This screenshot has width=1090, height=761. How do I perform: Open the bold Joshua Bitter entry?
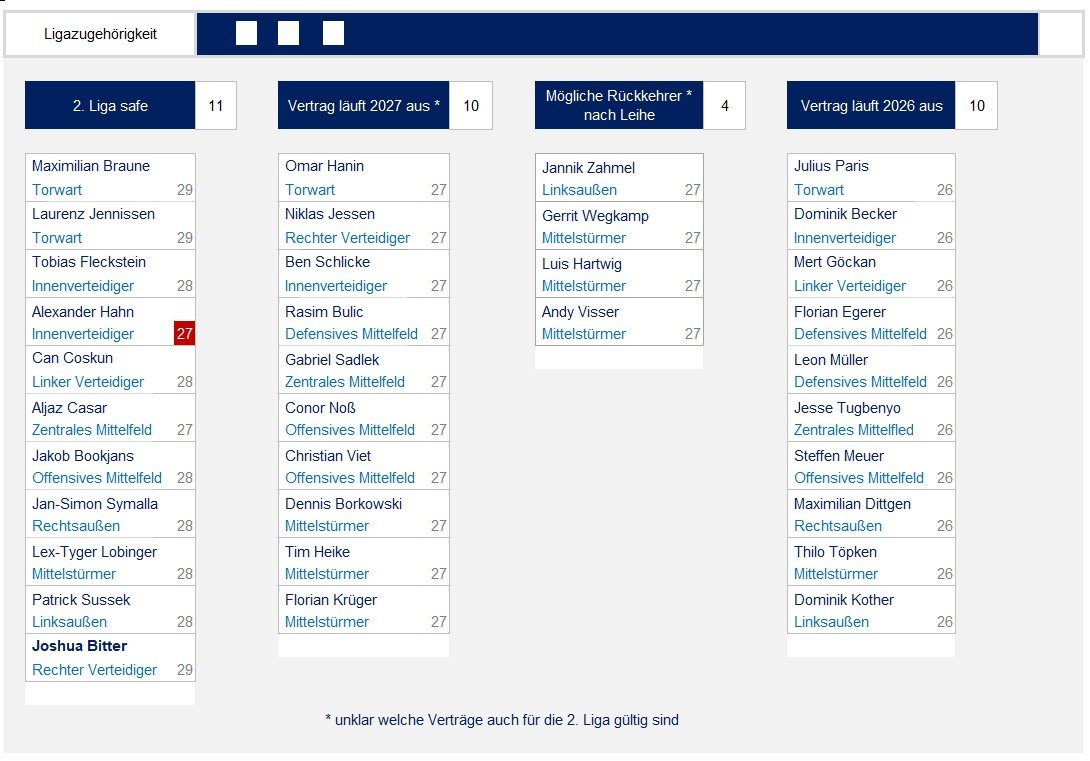[x=80, y=646]
